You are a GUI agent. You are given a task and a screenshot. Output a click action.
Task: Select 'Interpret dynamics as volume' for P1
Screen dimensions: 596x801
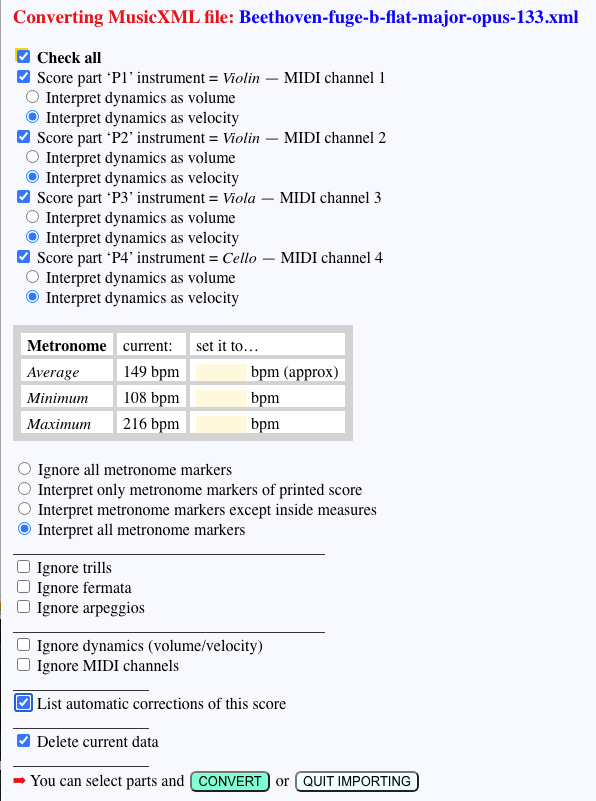(31, 97)
